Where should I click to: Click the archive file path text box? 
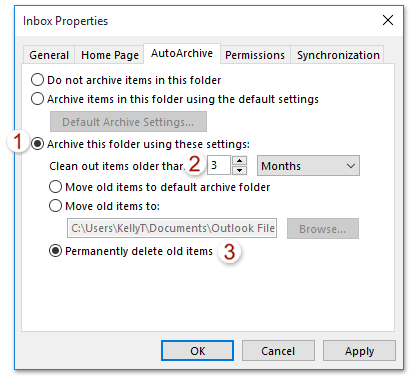click(x=172, y=228)
